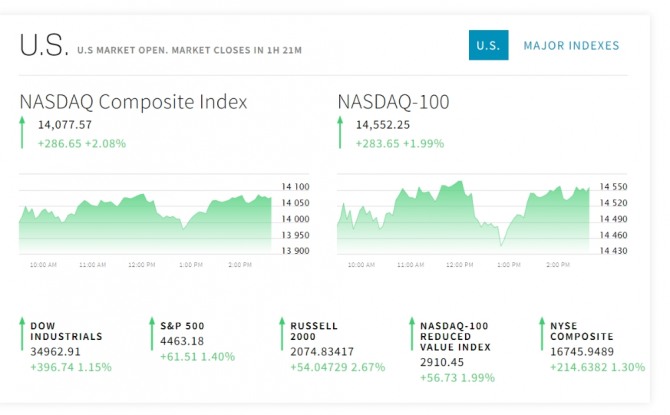Select the U.S. tab button
Screen dimensions: 670x415
[487, 46]
